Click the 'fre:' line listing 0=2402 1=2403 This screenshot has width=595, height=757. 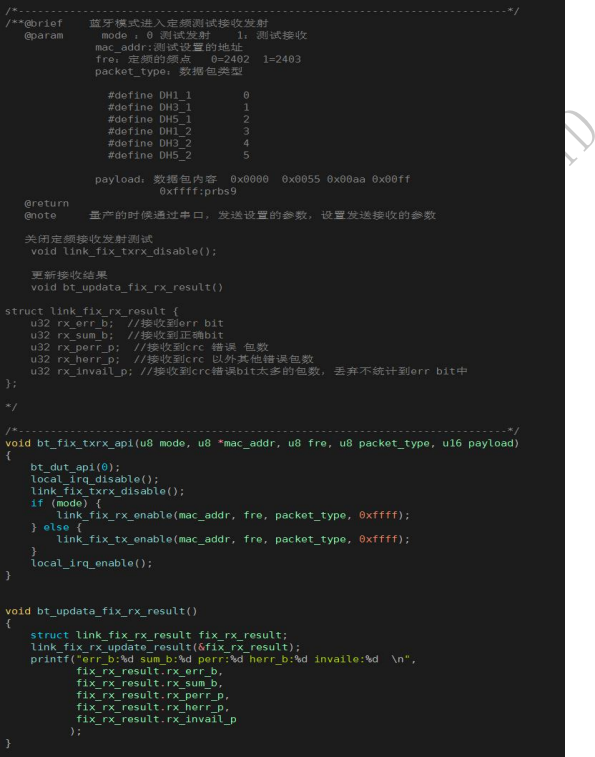198,59
